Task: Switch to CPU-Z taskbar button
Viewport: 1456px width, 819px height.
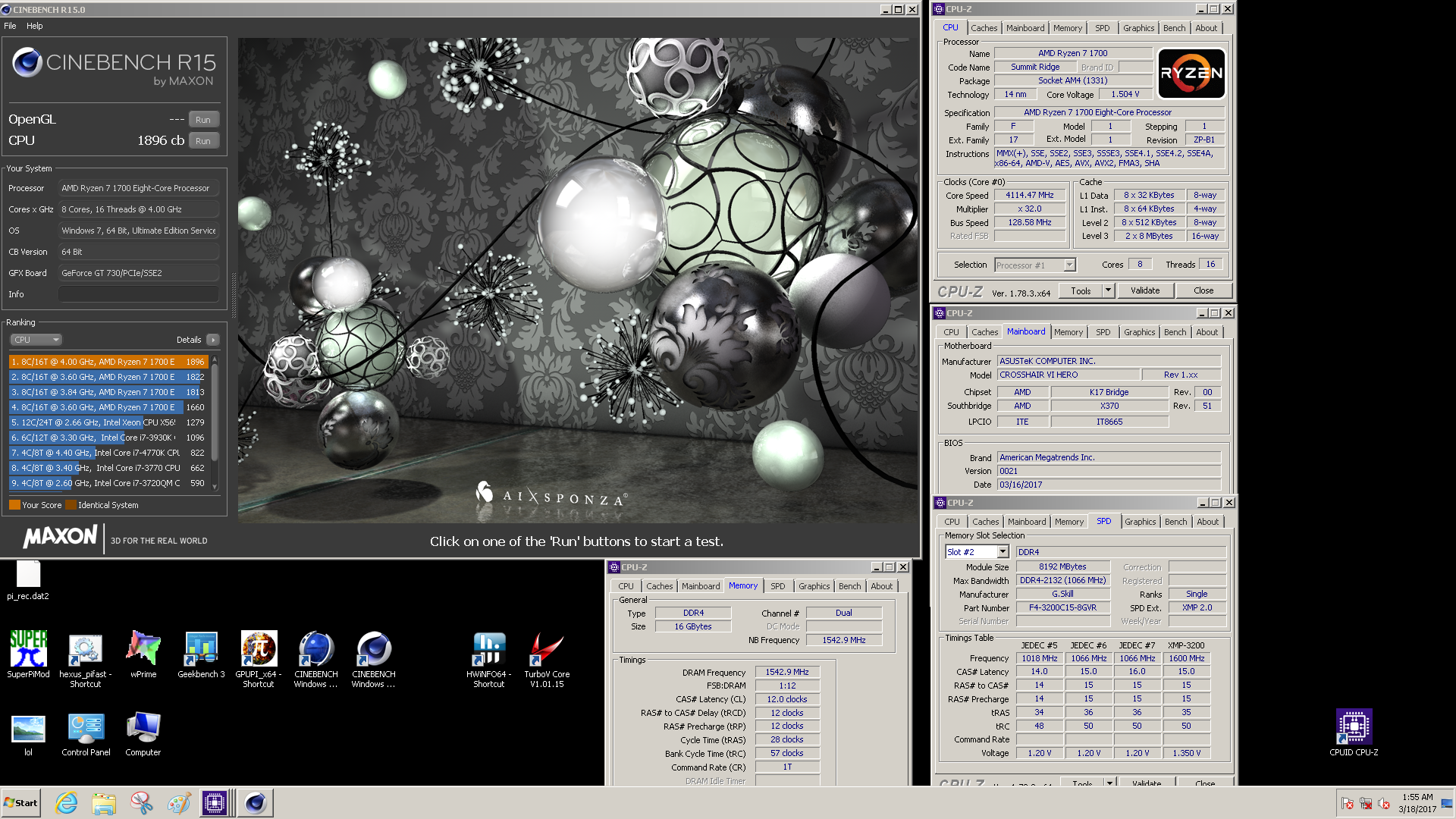Action: click(215, 802)
